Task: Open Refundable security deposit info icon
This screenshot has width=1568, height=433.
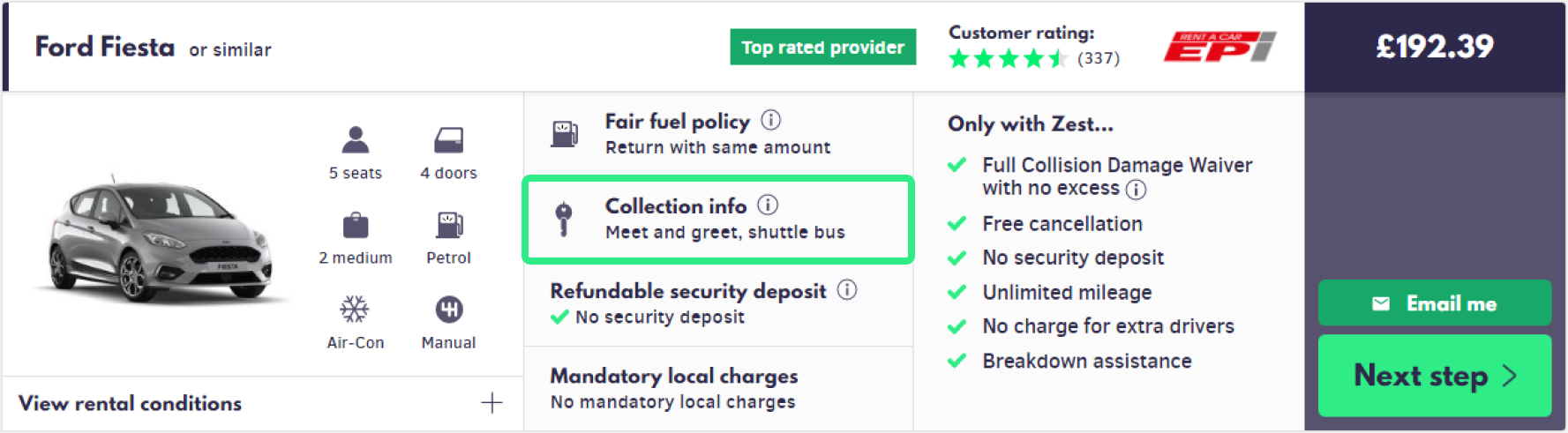Action: (847, 289)
